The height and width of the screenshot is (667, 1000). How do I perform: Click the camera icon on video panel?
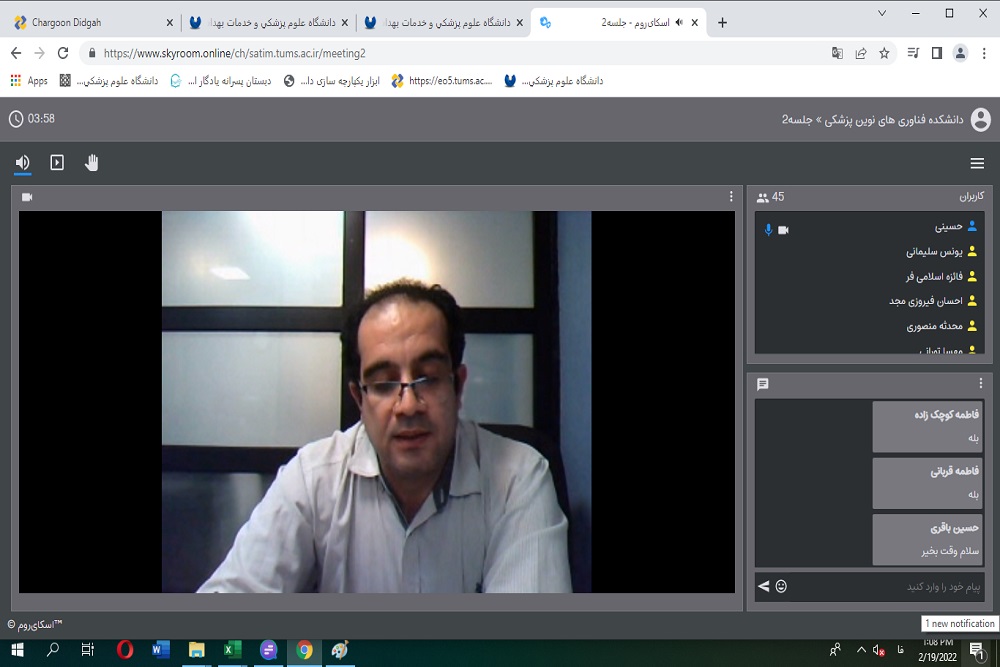[27, 197]
